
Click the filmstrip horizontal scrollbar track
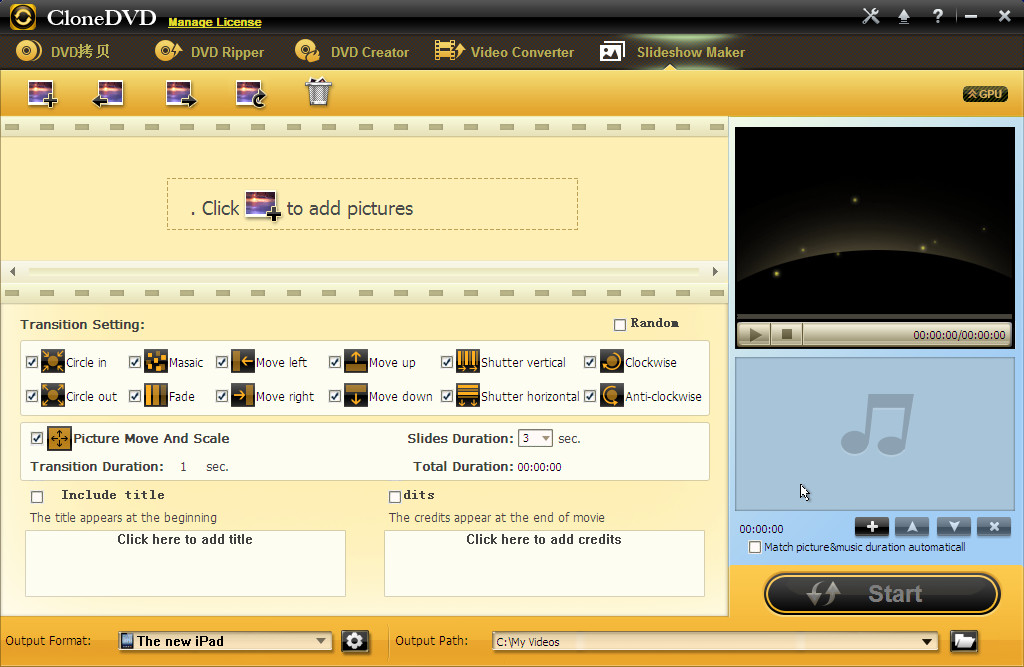click(x=364, y=271)
